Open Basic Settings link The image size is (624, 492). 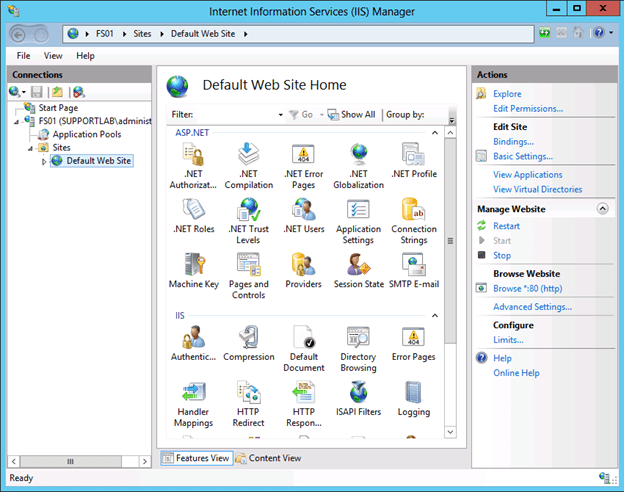pos(523,156)
